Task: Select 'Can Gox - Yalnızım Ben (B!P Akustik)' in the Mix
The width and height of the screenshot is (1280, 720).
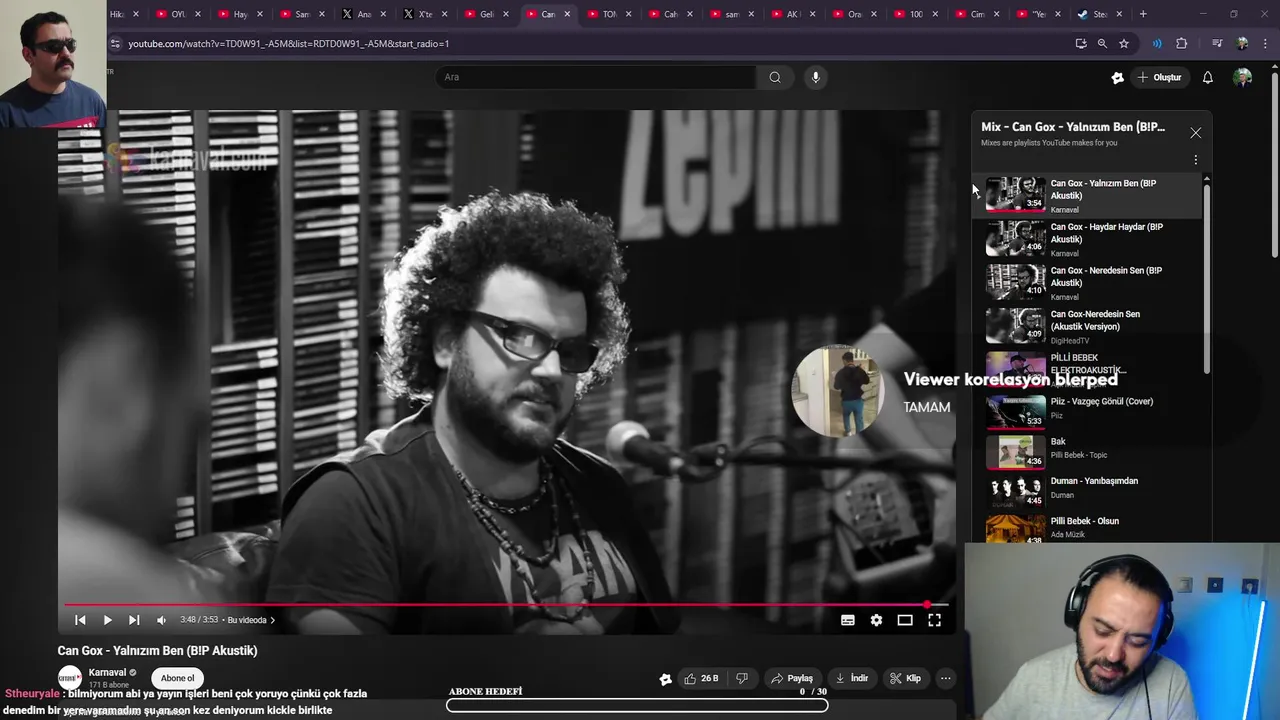Action: coord(1090,196)
